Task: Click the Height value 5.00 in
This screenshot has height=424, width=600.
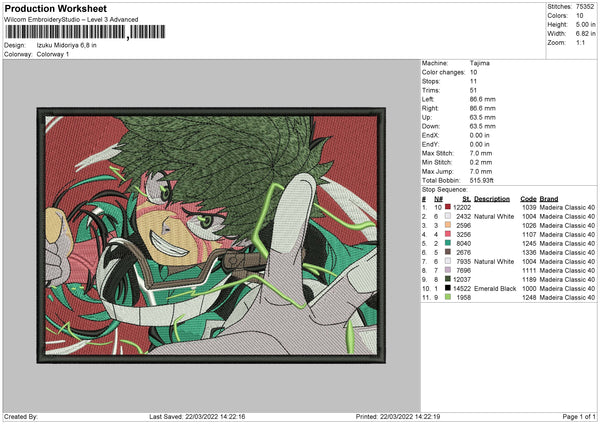Action: [x=585, y=24]
